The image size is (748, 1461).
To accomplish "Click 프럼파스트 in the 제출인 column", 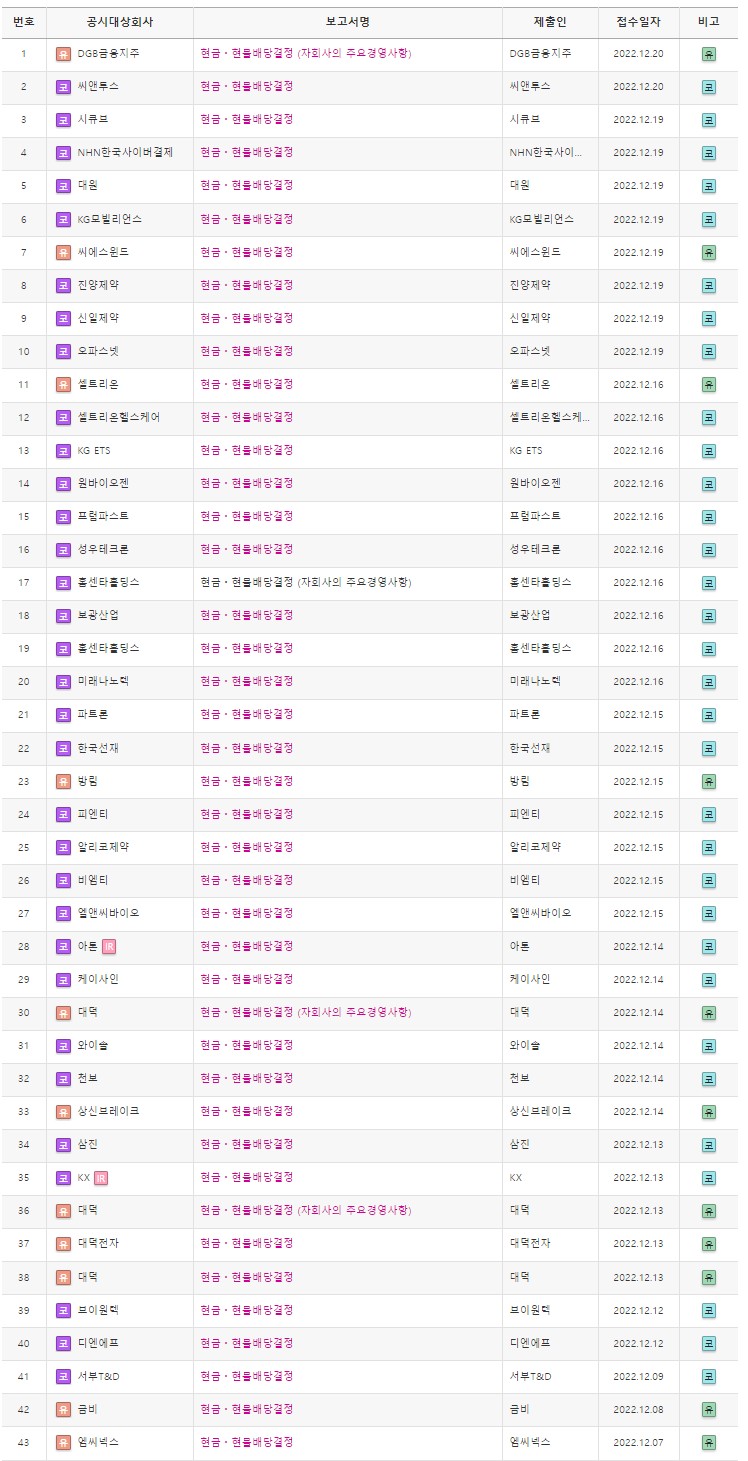I will pyautogui.click(x=535, y=516).
